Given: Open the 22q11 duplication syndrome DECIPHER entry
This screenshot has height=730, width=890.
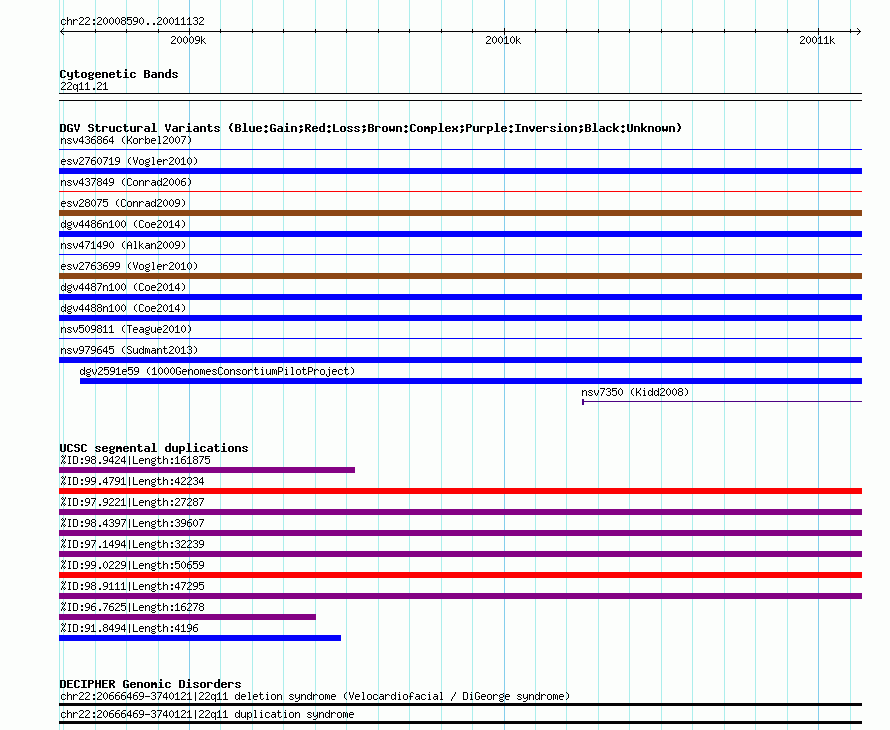Looking at the screenshot, I should [x=207, y=715].
